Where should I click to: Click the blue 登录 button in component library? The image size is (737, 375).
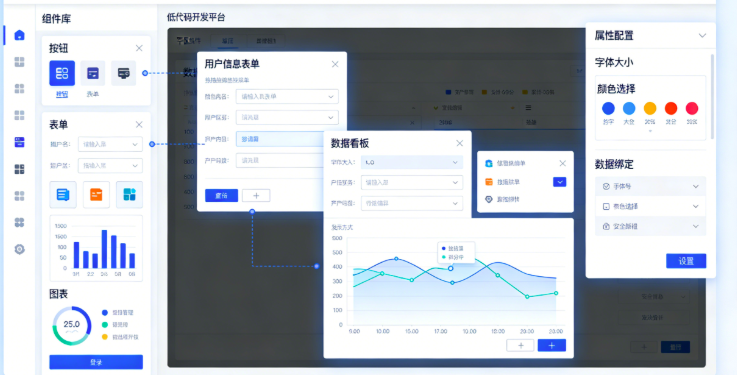pyautogui.click(x=96, y=362)
